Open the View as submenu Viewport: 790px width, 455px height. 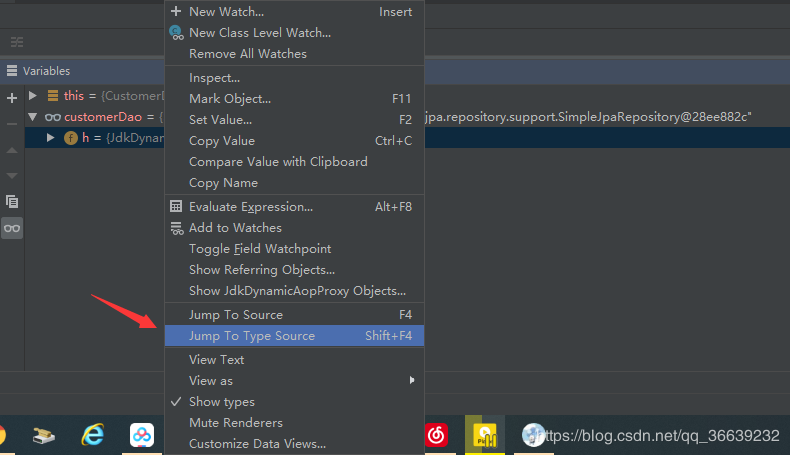point(294,381)
